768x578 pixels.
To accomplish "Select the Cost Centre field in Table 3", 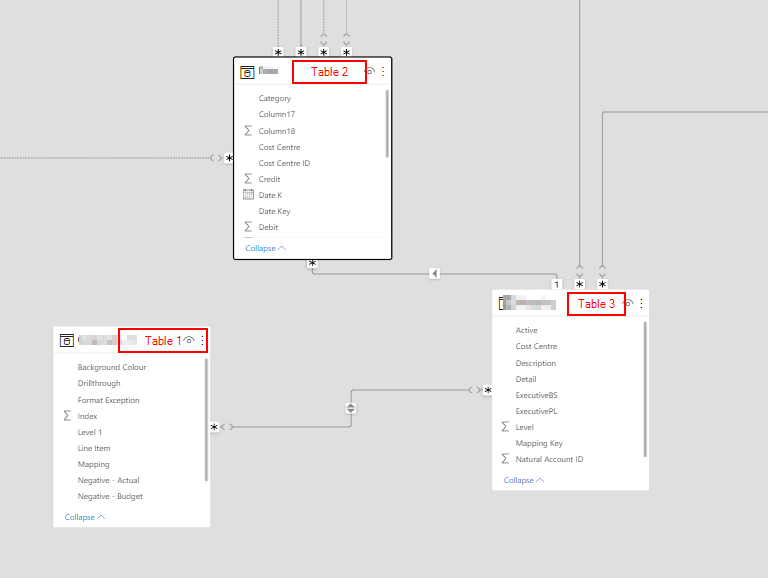I will point(536,346).
